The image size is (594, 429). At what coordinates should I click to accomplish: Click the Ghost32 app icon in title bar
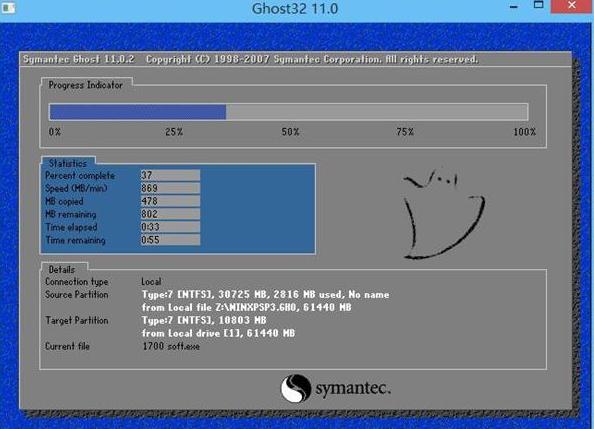click(8, 8)
